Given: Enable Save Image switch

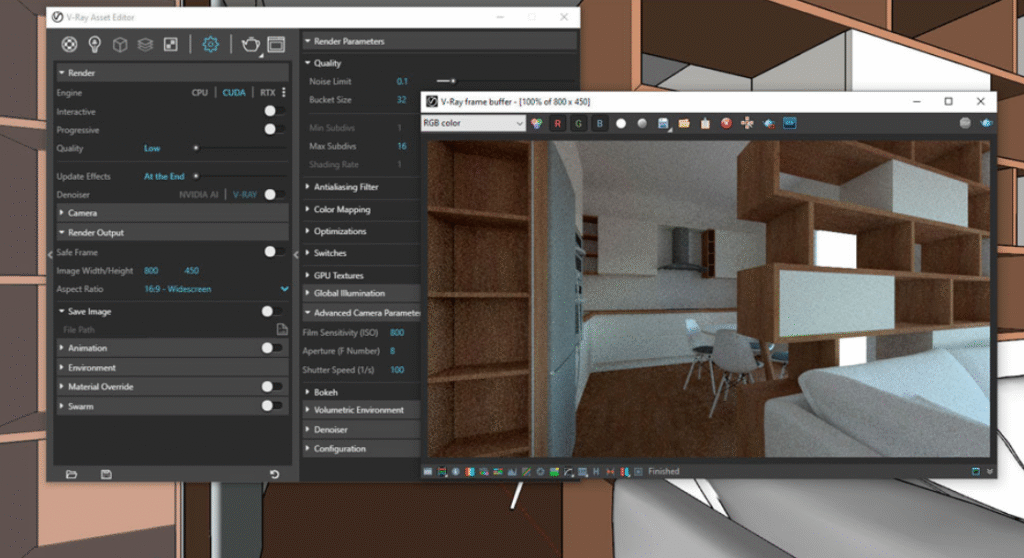Looking at the screenshot, I should [x=272, y=312].
